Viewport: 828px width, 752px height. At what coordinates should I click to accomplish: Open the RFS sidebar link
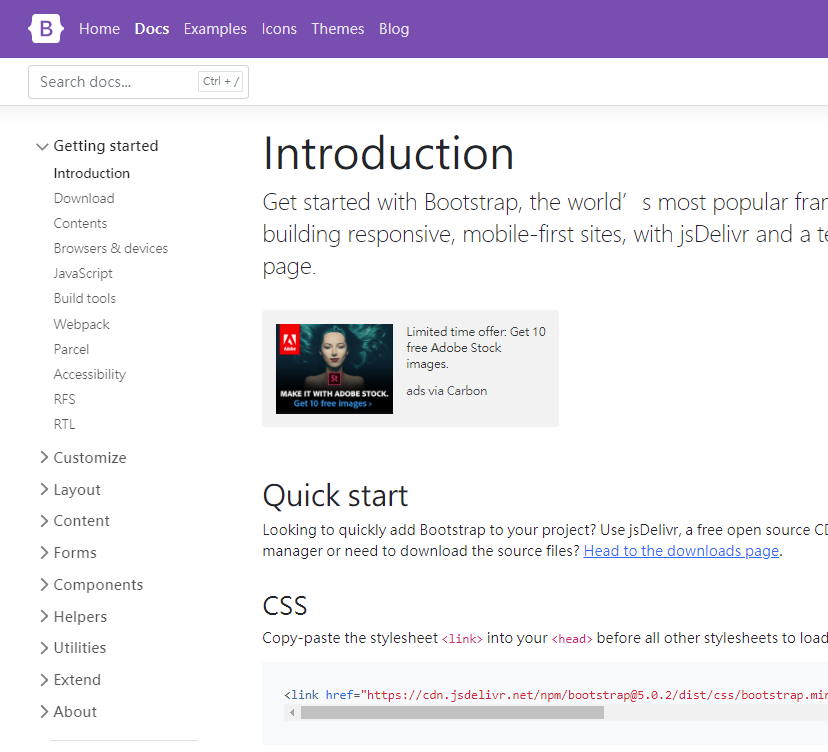pos(64,399)
